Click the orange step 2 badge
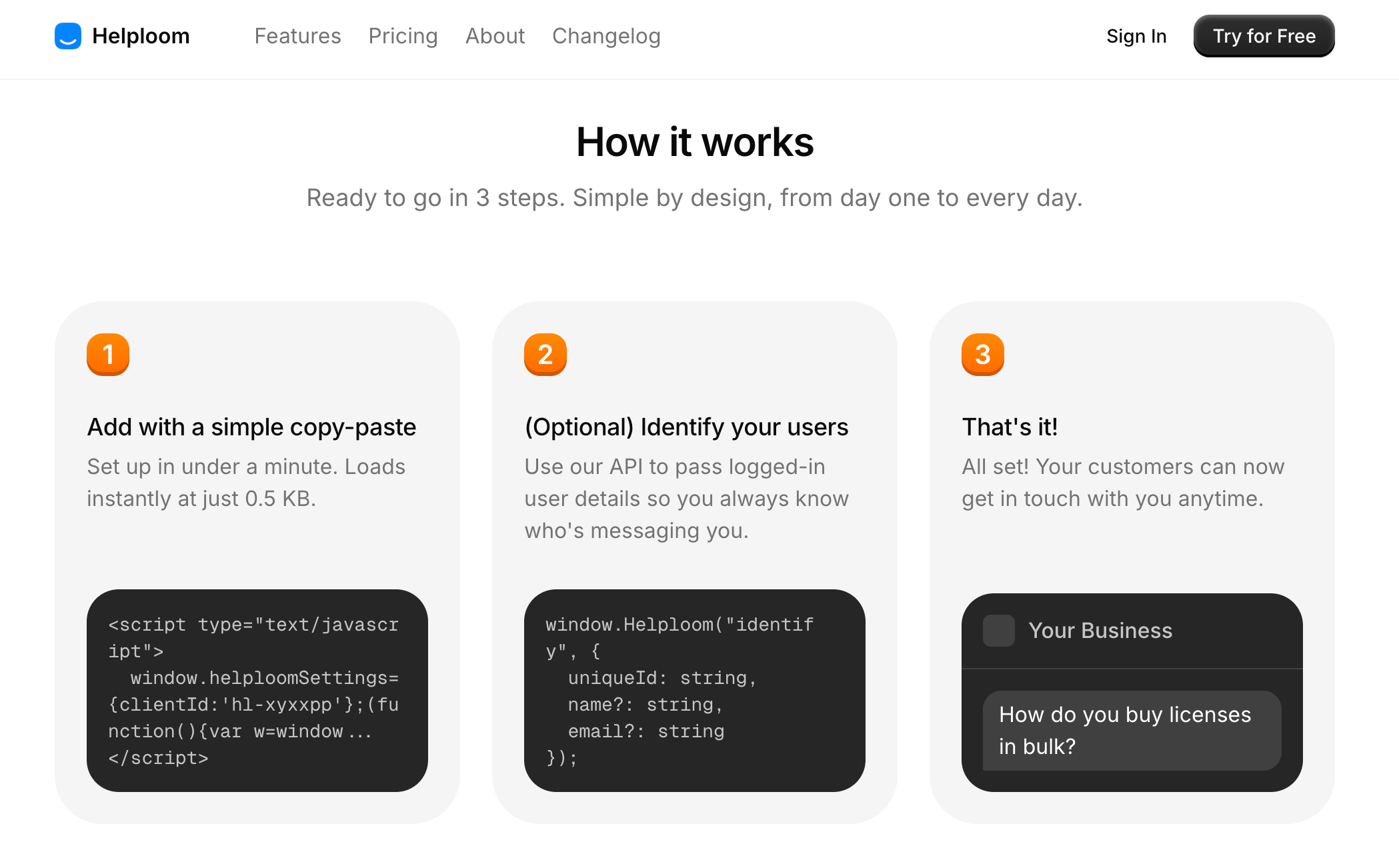 [545, 355]
